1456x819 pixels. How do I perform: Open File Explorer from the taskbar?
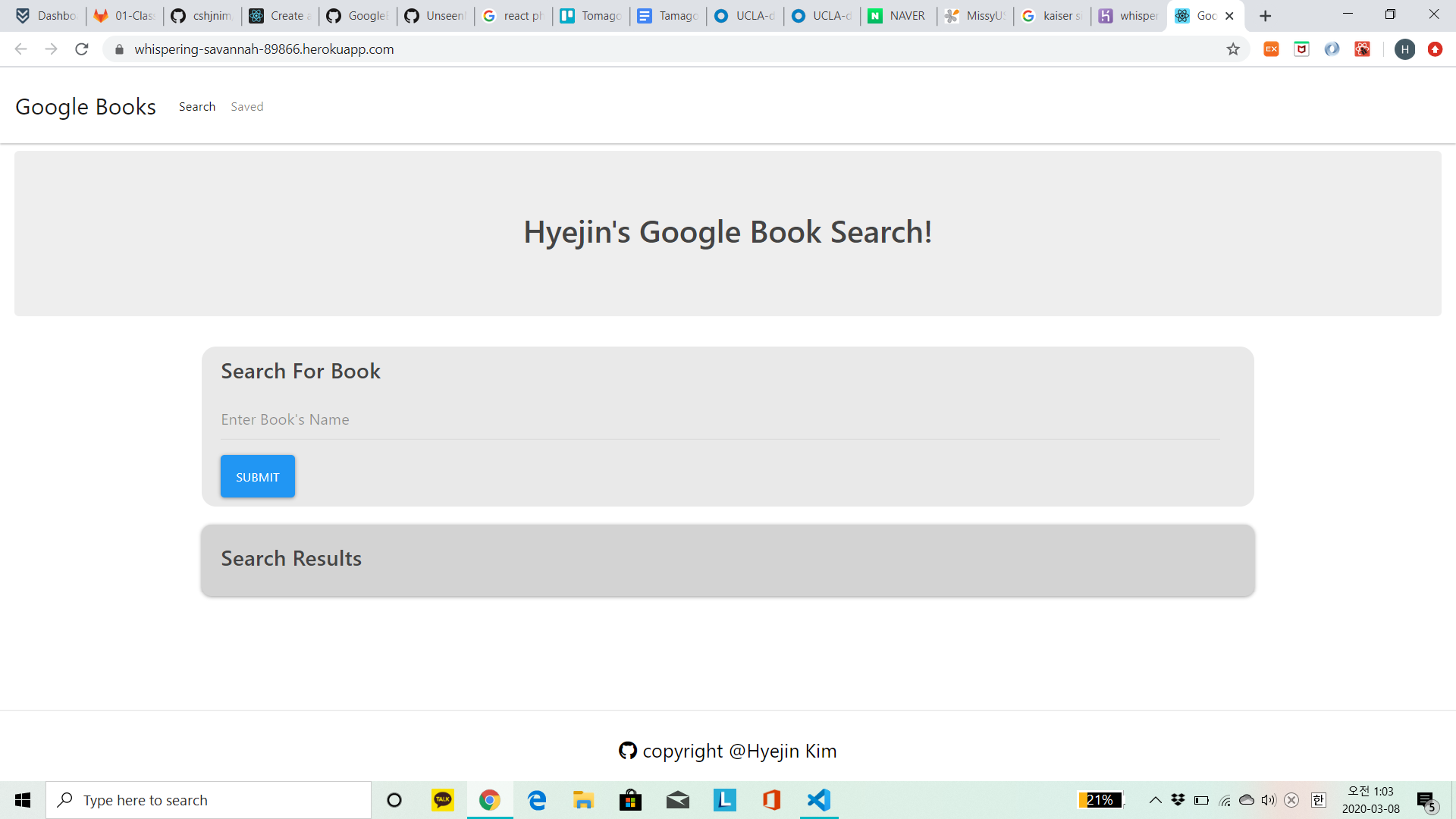(x=584, y=800)
